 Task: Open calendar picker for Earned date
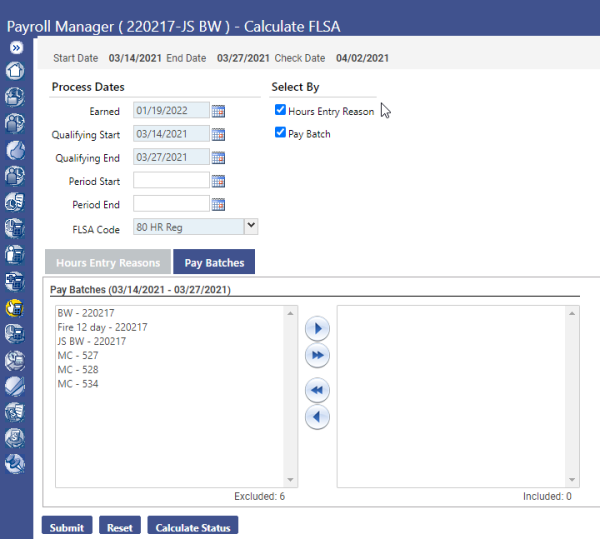point(218,111)
